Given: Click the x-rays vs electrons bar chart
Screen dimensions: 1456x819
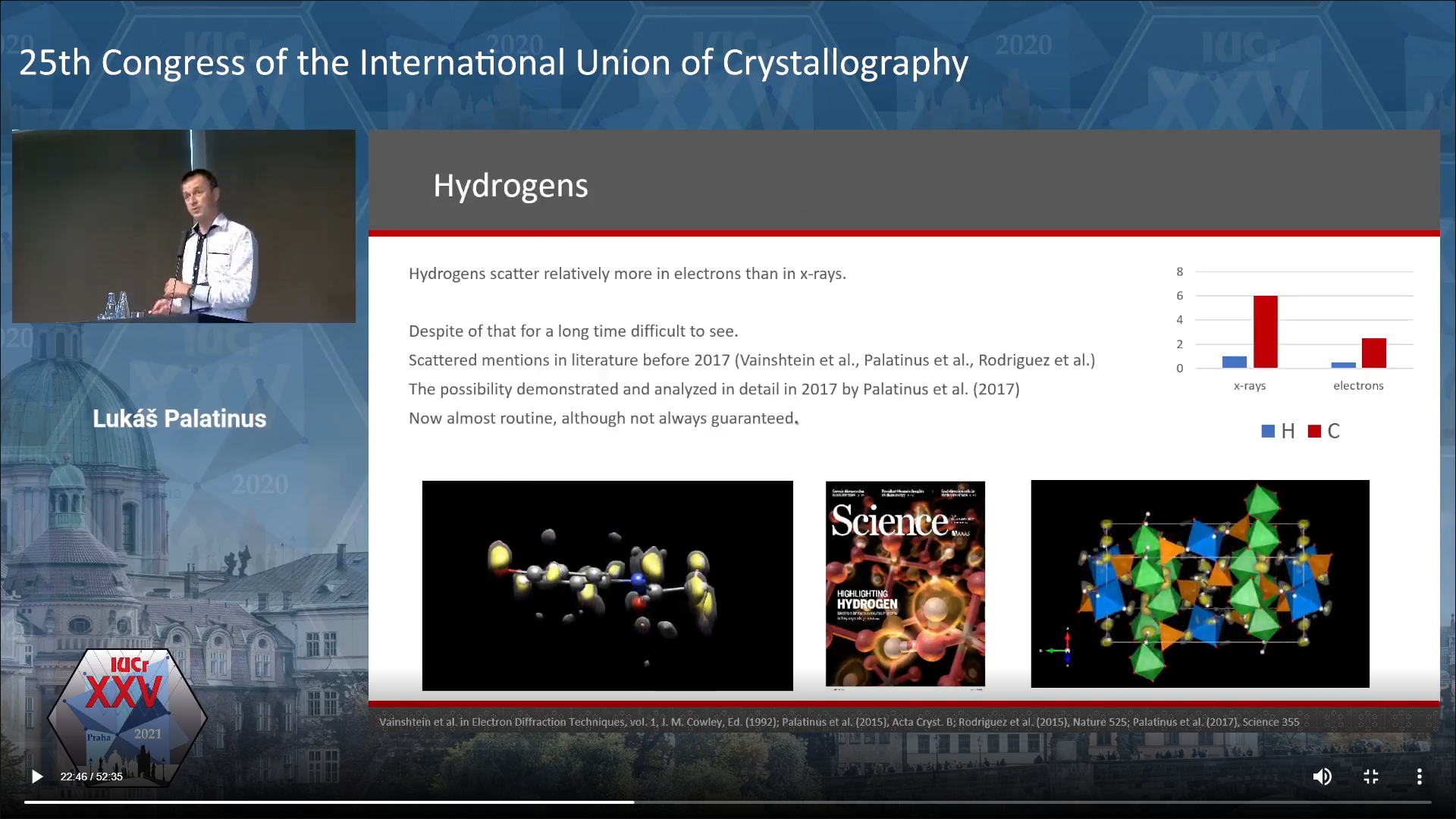Looking at the screenshot, I should click(1294, 329).
